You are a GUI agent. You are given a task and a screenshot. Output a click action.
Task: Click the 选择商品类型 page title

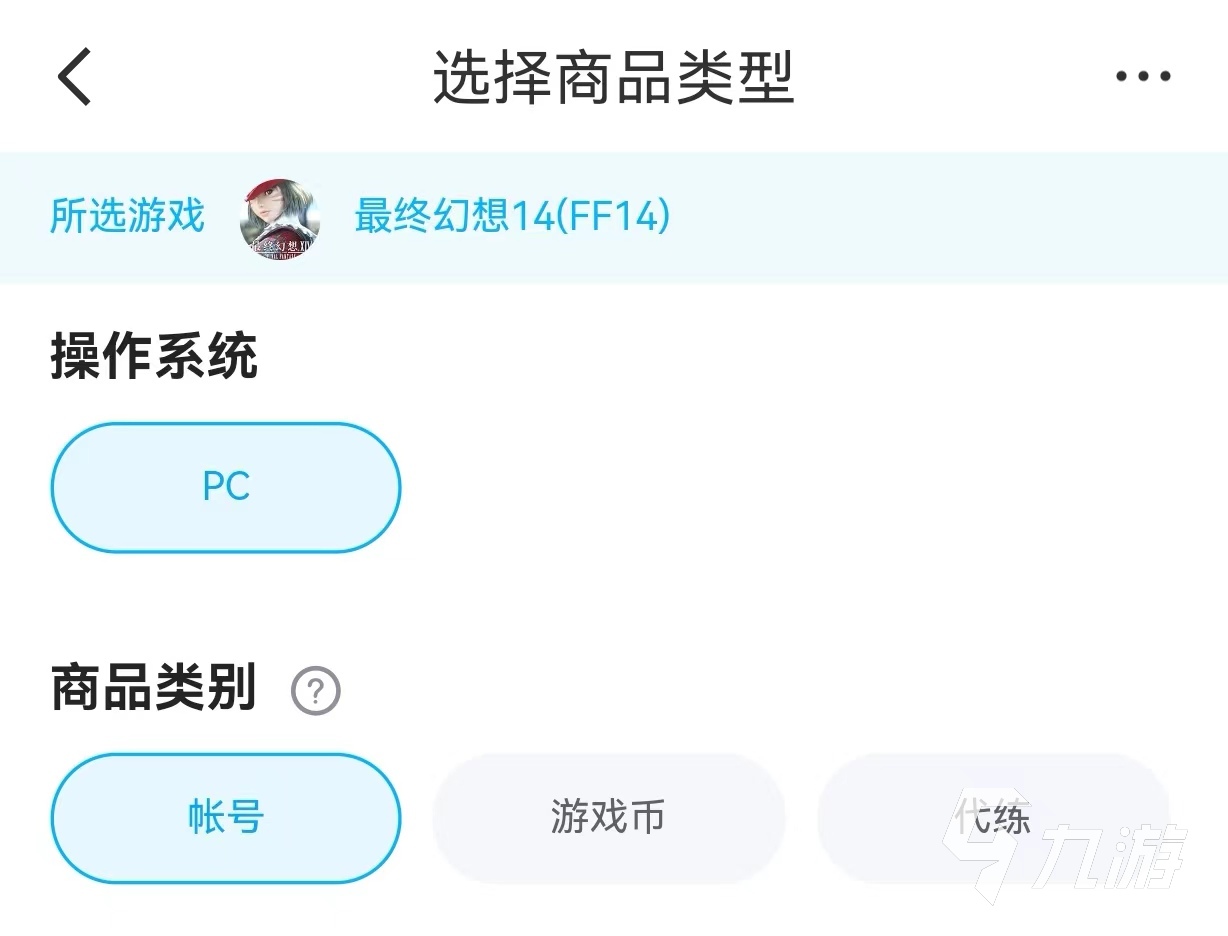pyautogui.click(x=613, y=76)
